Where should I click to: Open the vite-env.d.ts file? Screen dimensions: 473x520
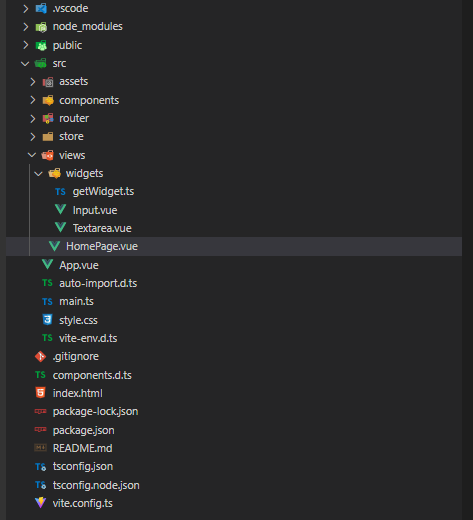(x=88, y=338)
